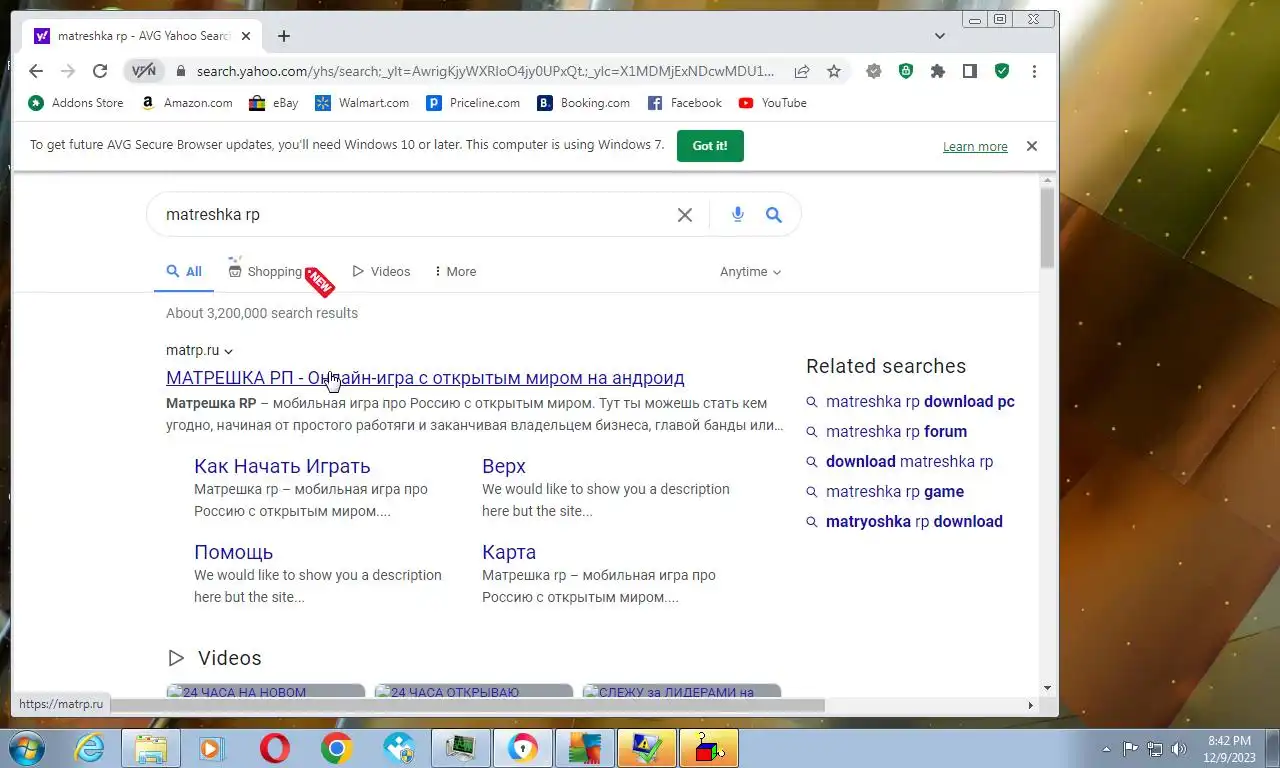The width and height of the screenshot is (1280, 768).
Task: Select the matreshka rp browser tab
Action: coord(143,36)
